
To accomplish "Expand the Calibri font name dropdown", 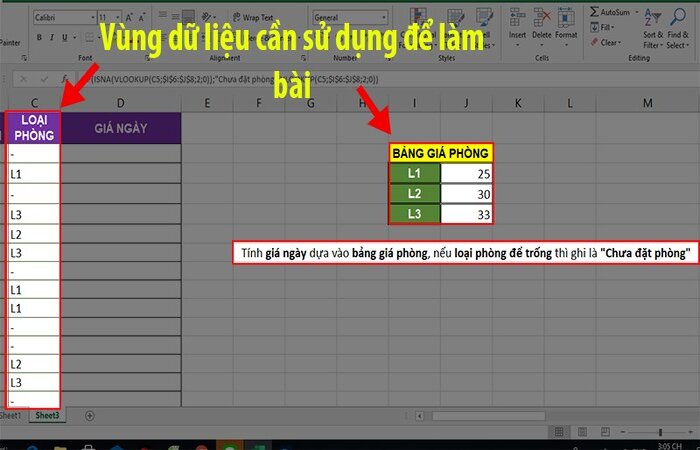I will tap(93, 17).
